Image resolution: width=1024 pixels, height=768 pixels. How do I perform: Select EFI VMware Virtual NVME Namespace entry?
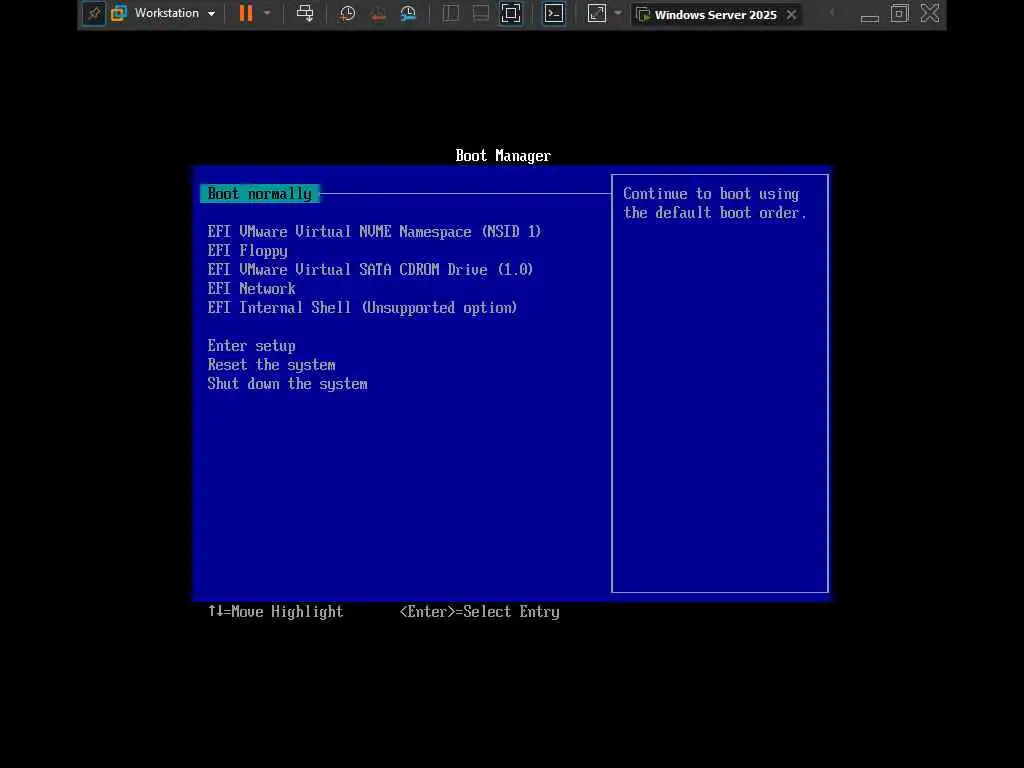coord(374,232)
